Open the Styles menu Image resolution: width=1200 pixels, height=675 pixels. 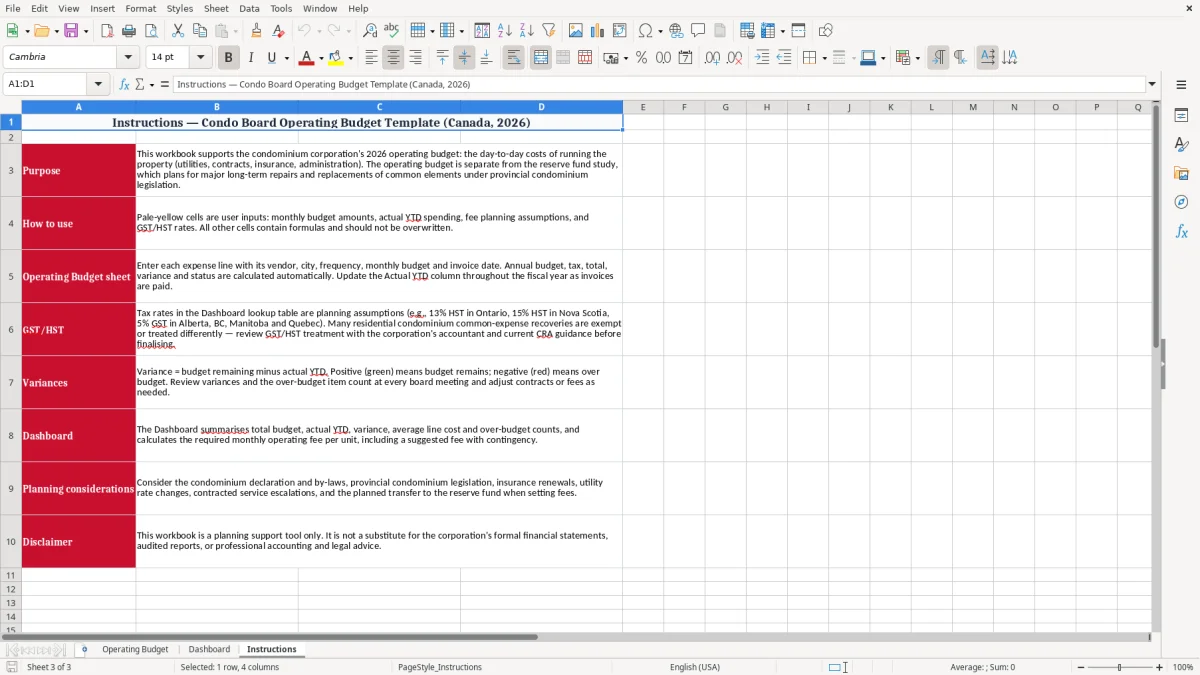pos(180,8)
